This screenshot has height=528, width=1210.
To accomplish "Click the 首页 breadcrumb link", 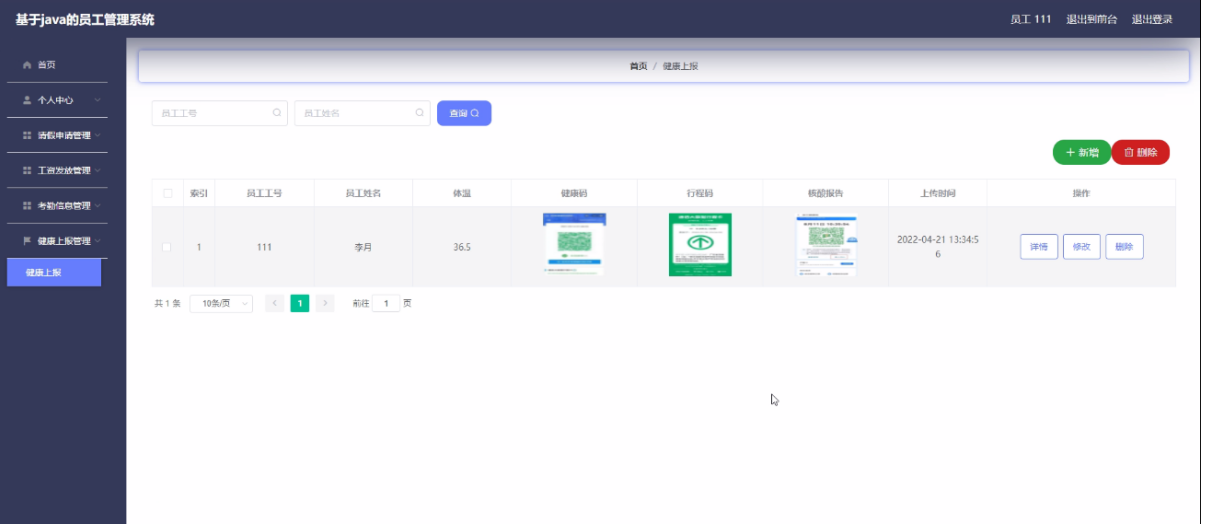I will (x=638, y=66).
